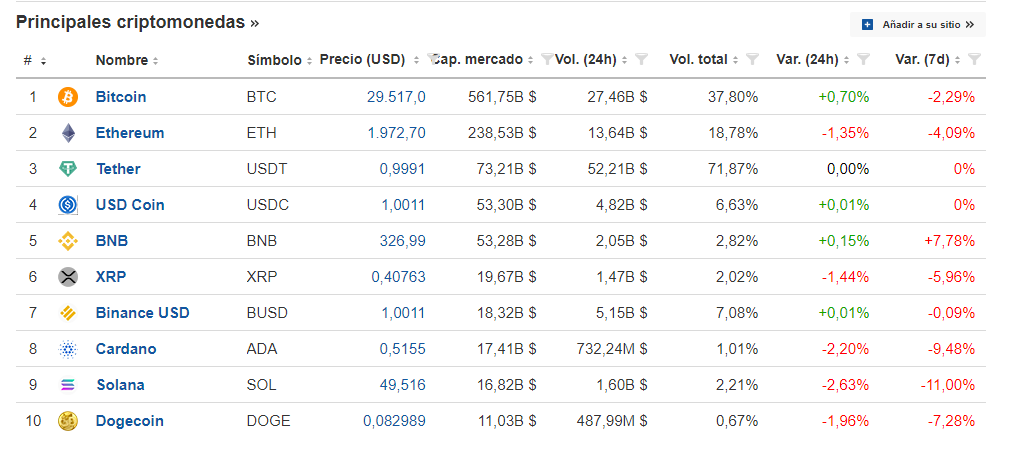Open the filter for Vol. (24h) column
Image resolution: width=1019 pixels, height=461 pixels.
pyautogui.click(x=641, y=60)
